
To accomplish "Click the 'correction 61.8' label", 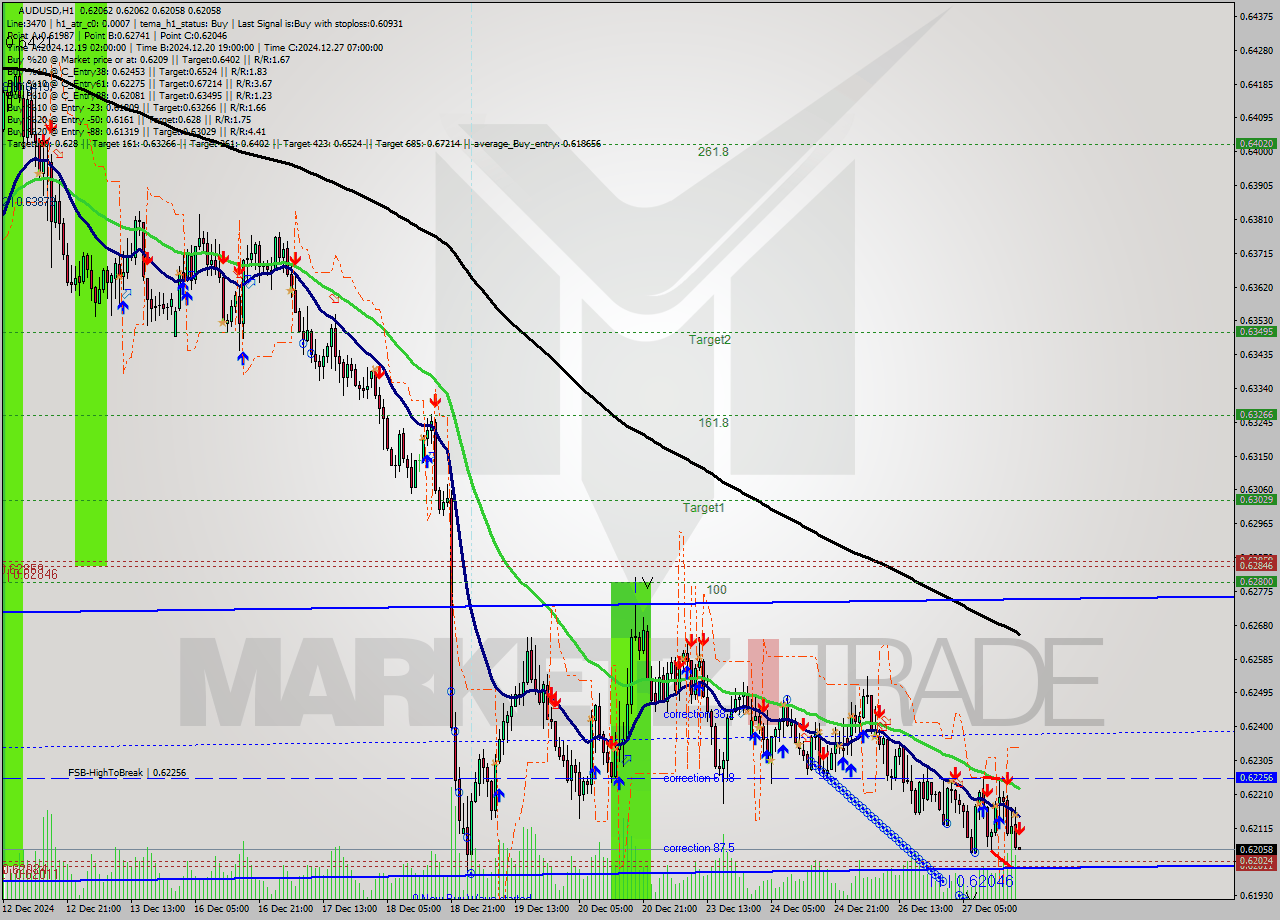I will pyautogui.click(x=699, y=778).
